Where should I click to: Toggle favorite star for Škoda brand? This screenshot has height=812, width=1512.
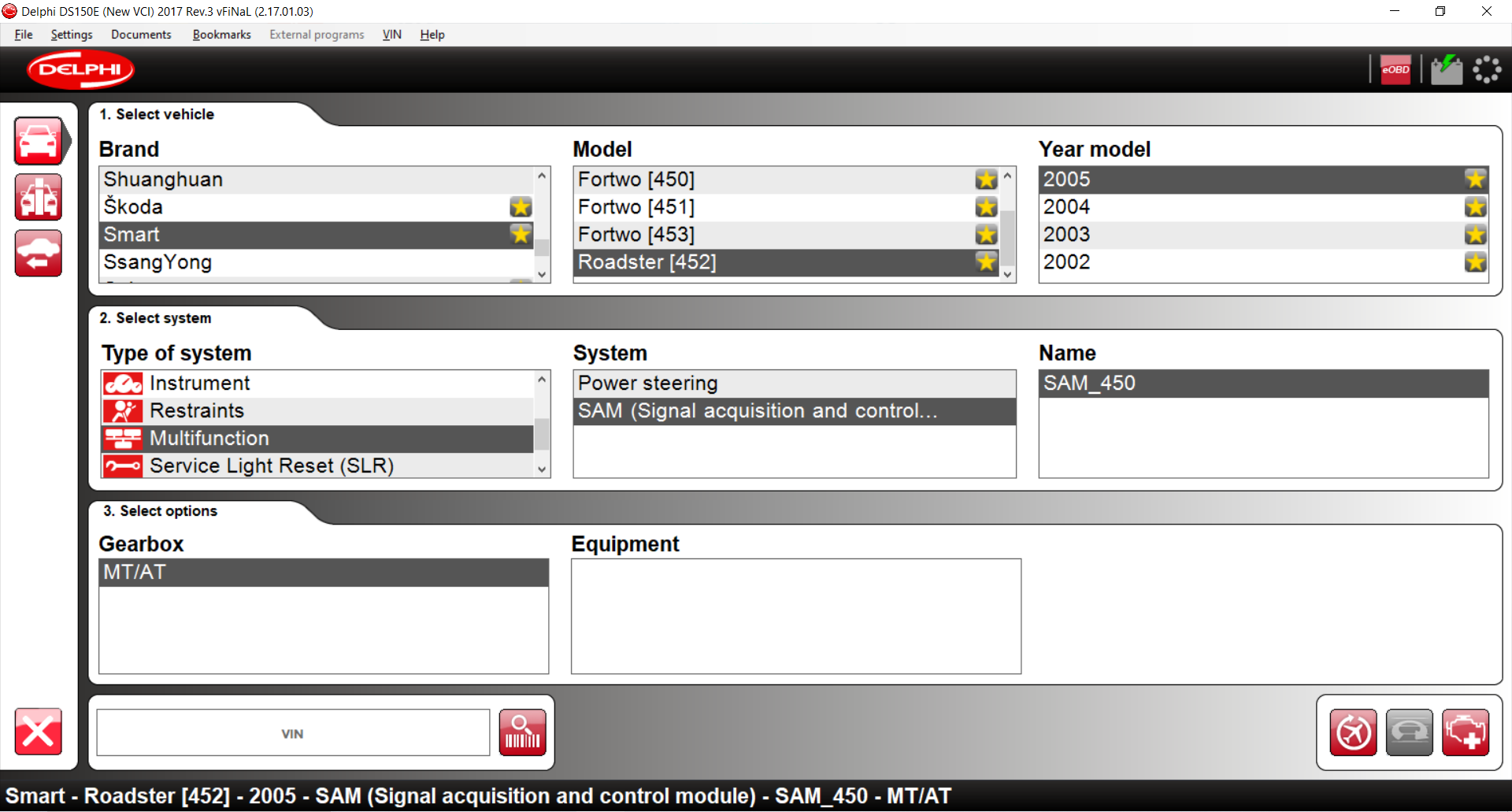point(520,207)
